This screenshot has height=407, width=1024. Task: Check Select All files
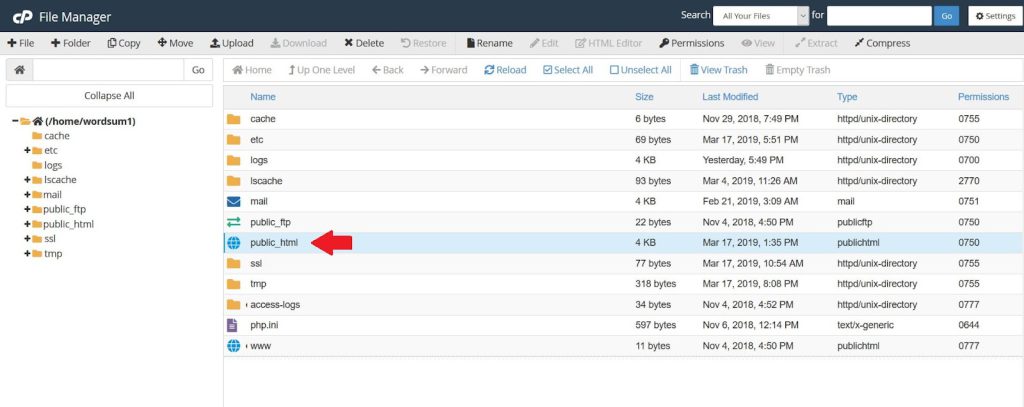point(548,70)
